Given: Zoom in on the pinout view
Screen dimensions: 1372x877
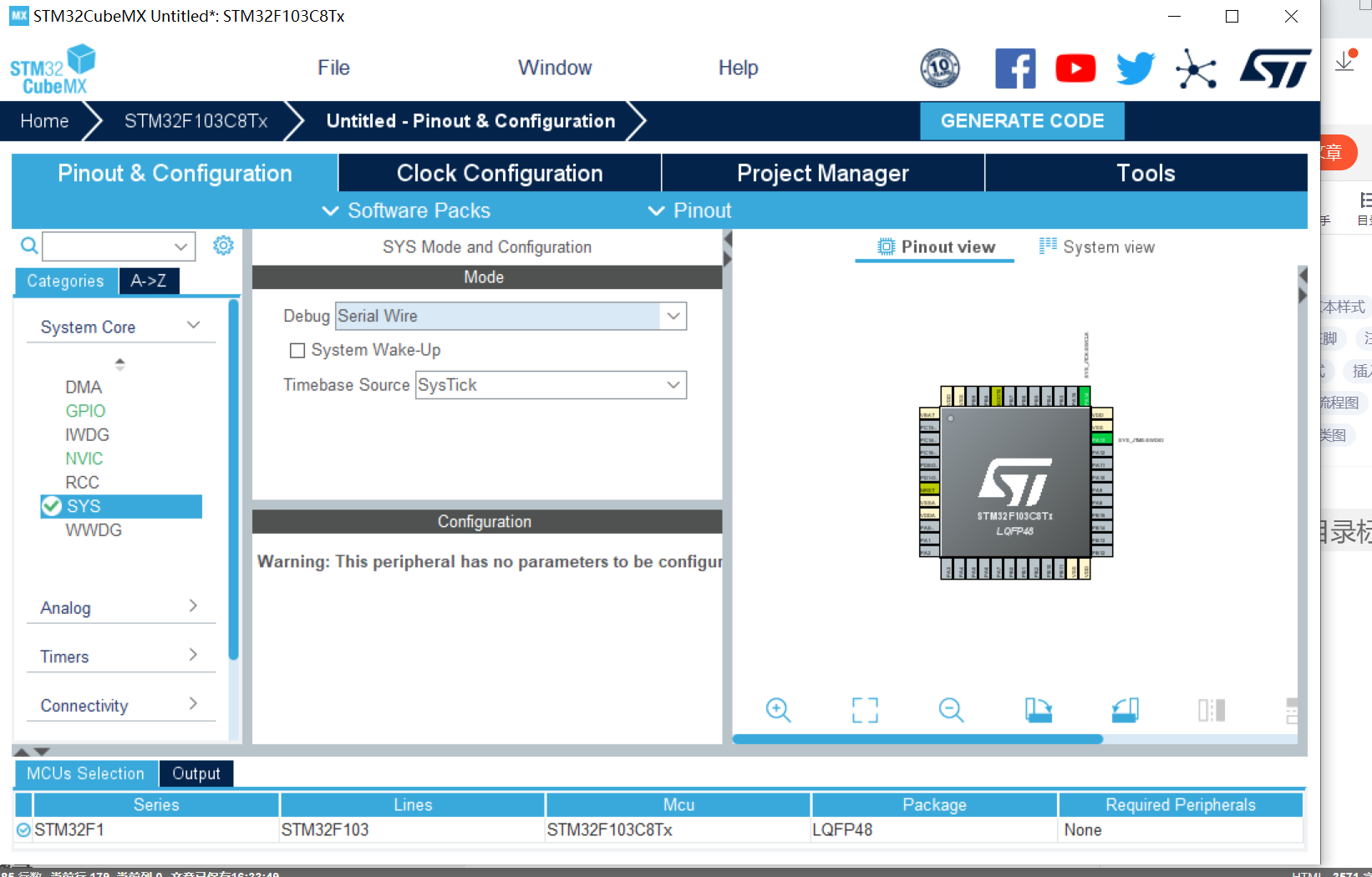Looking at the screenshot, I should click(x=778, y=710).
